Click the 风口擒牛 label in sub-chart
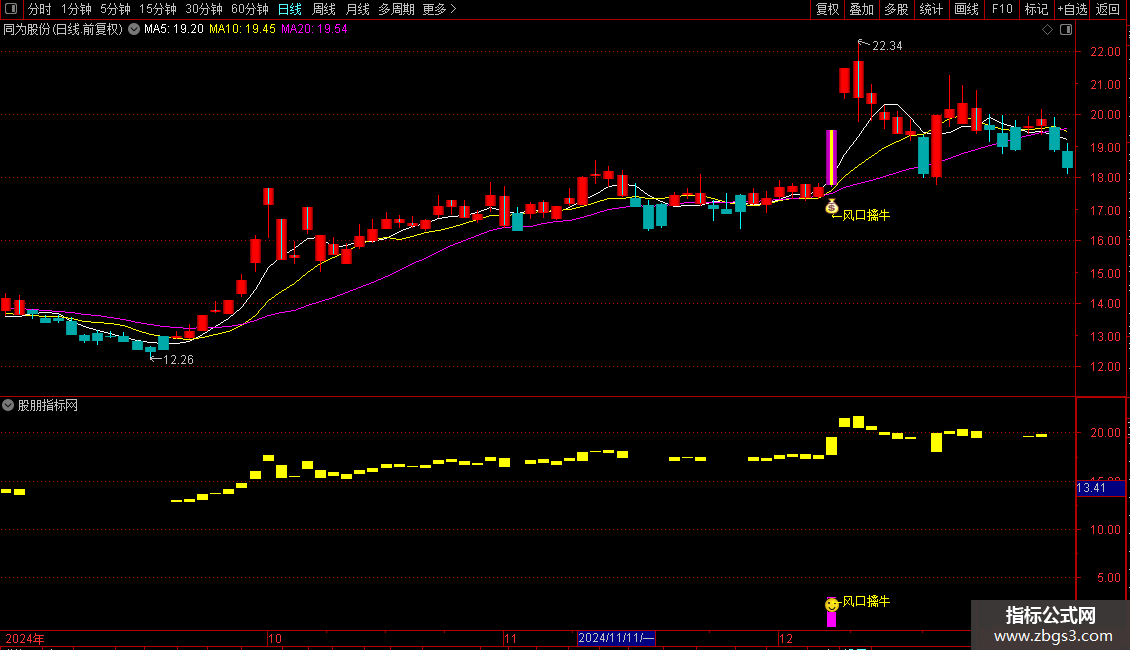The image size is (1130, 650). [866, 601]
